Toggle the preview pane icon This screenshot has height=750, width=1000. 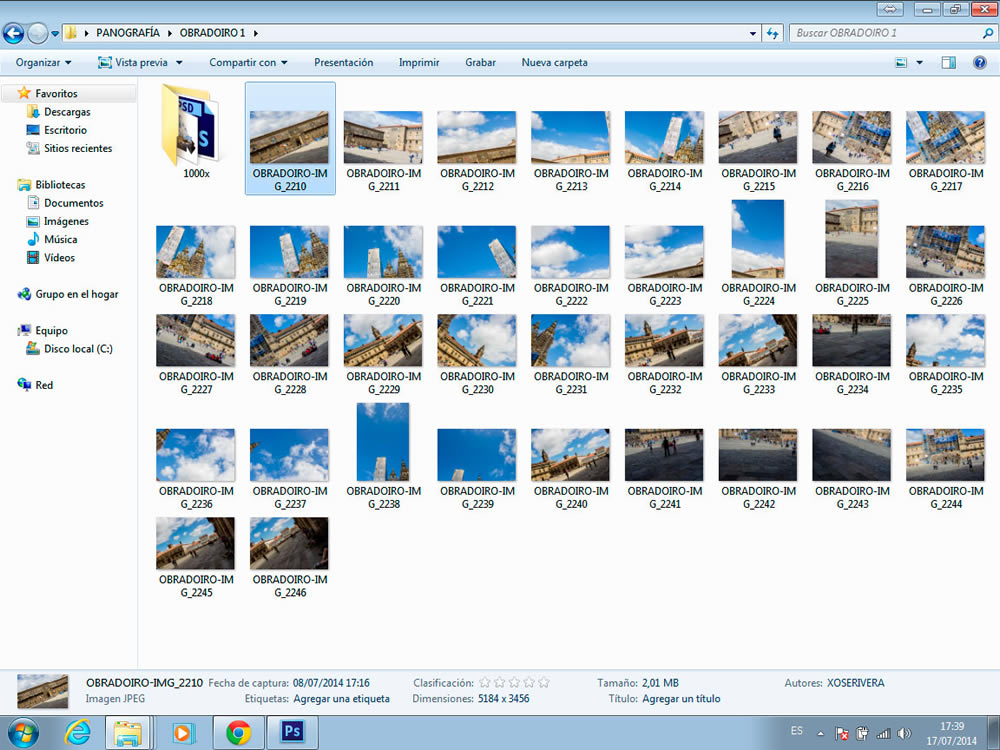[x=948, y=62]
